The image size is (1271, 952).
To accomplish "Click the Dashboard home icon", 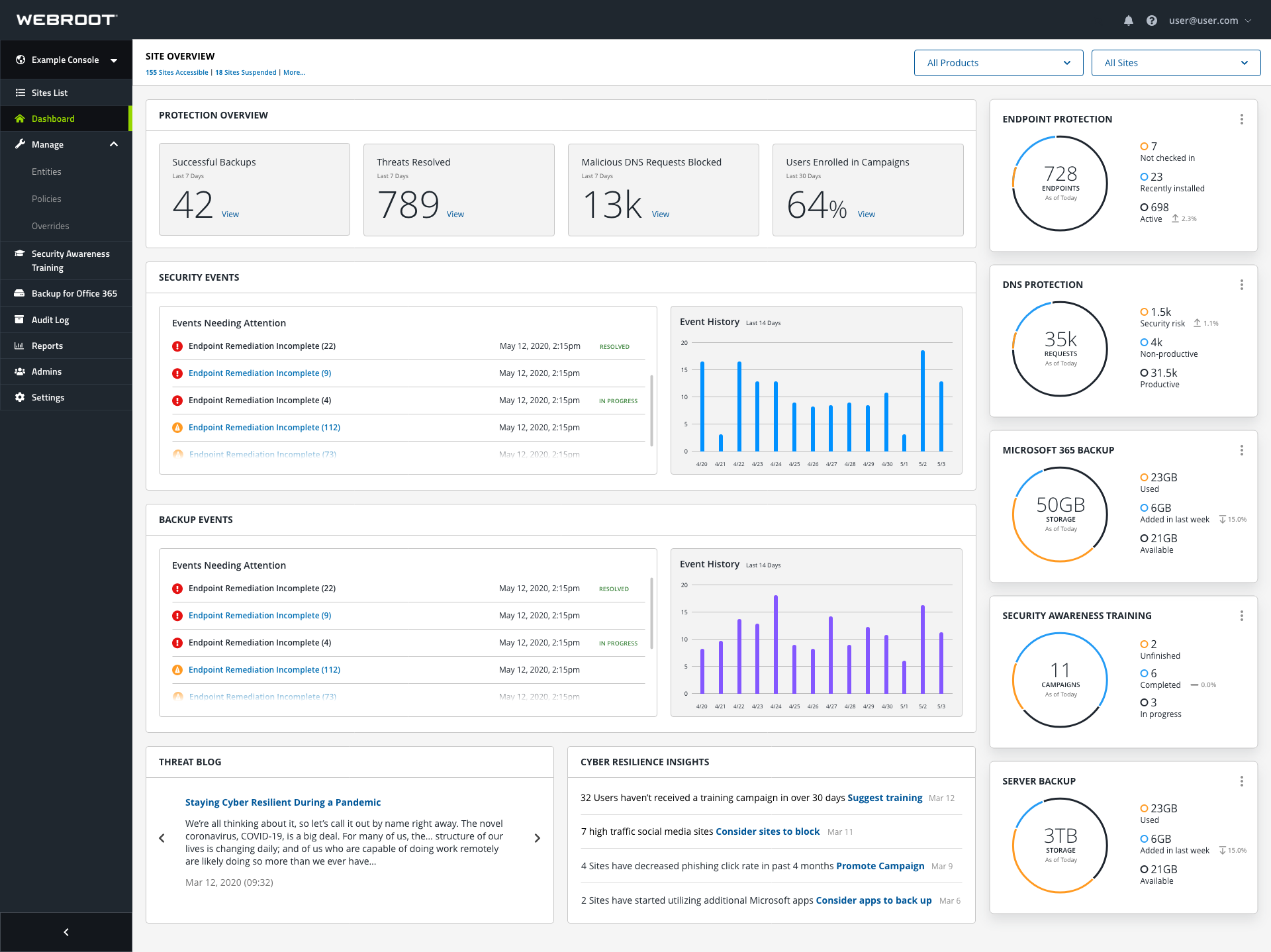I will point(20,119).
